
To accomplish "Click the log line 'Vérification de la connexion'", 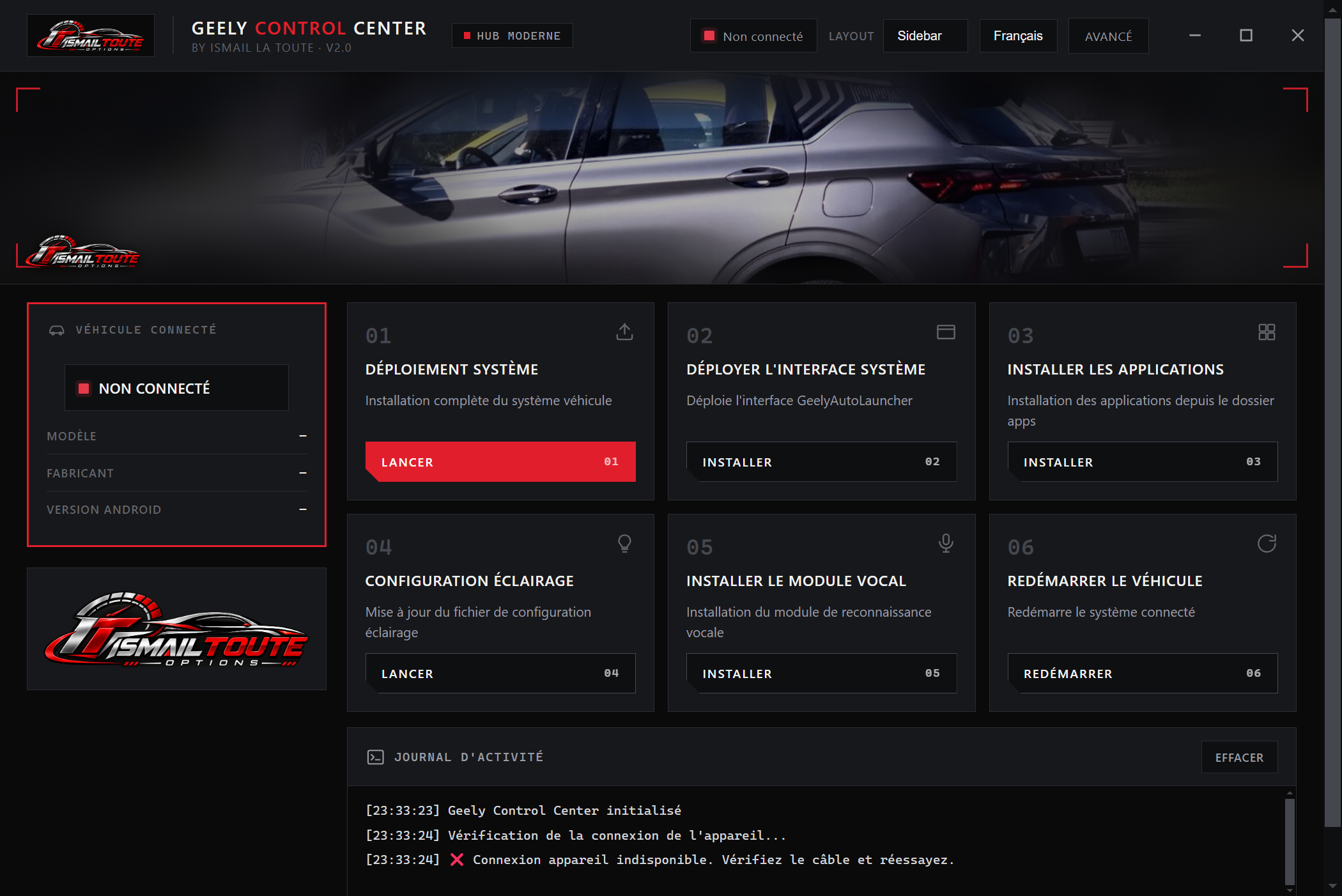I will tap(576, 835).
